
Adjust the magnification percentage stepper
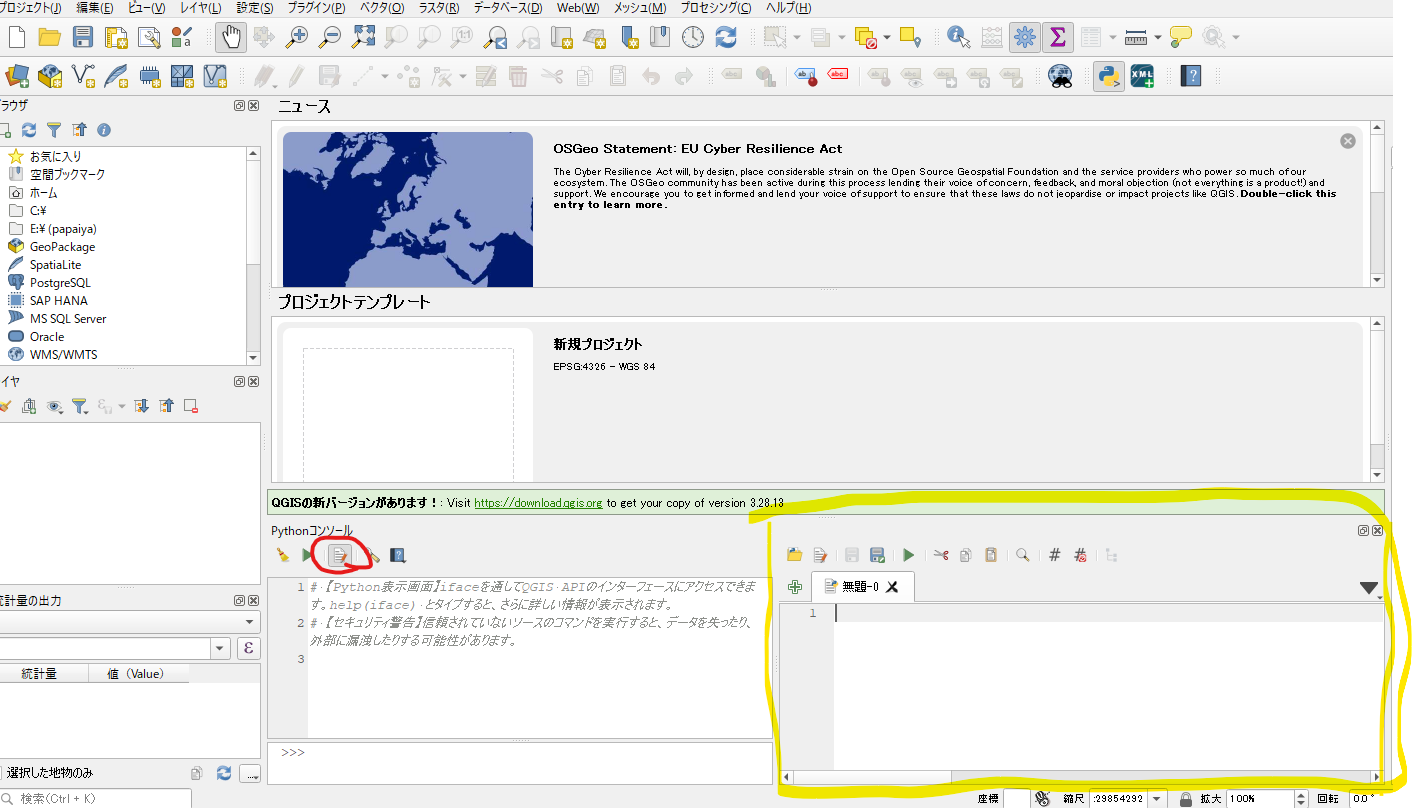click(1303, 799)
